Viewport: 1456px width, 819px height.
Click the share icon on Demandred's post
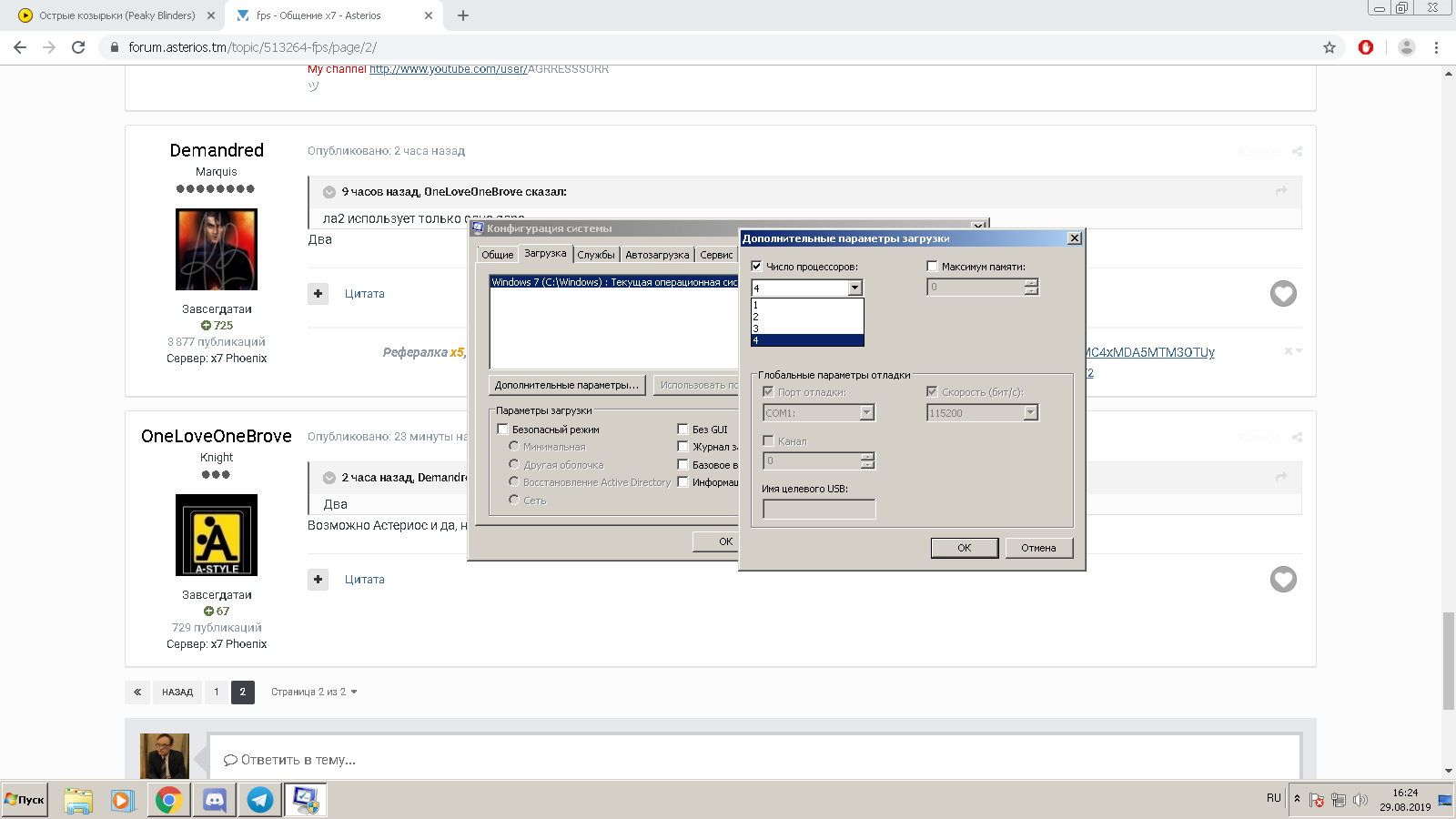click(x=1297, y=151)
